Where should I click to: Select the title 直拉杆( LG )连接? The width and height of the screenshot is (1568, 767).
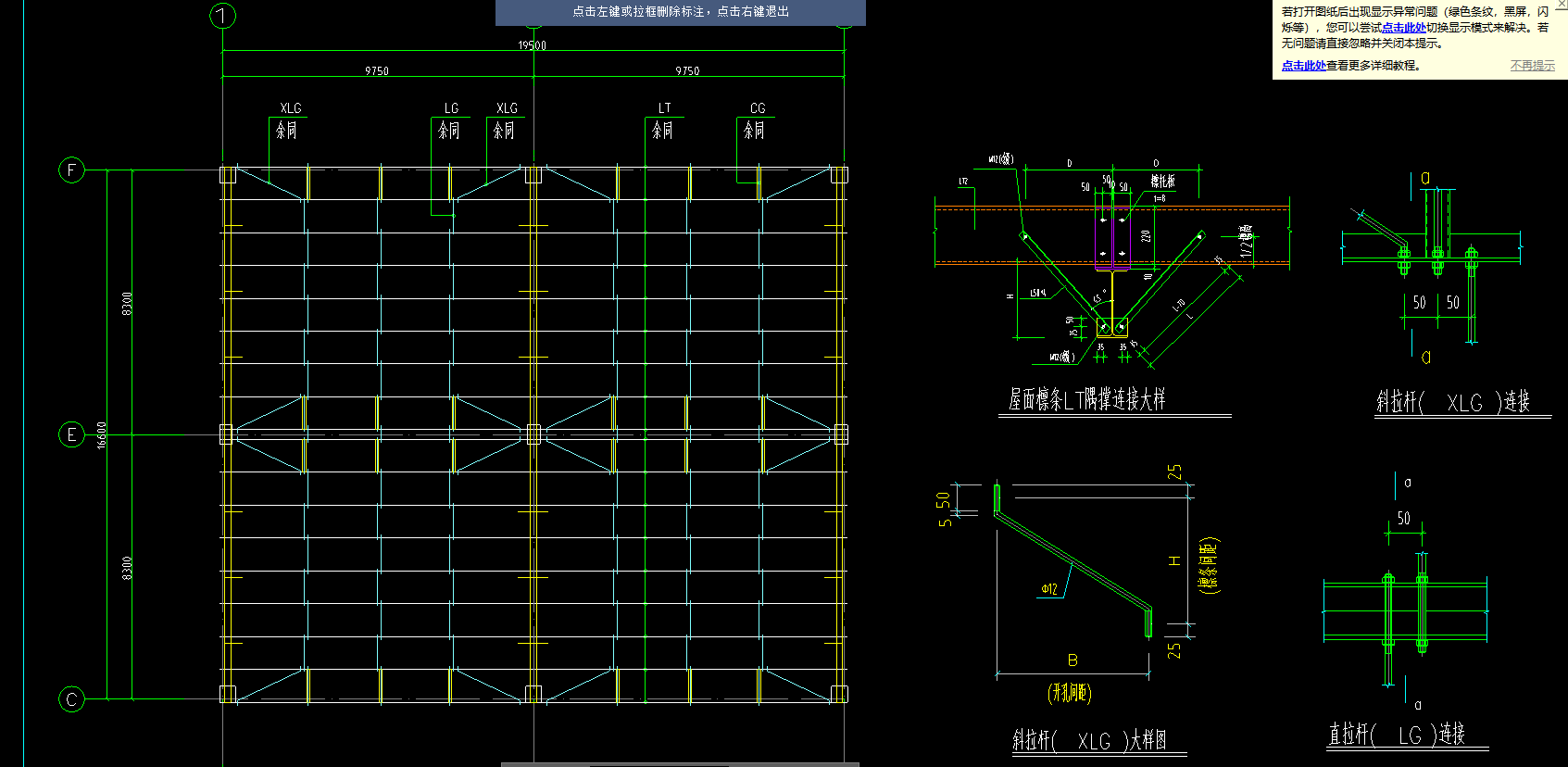[x=1397, y=735]
